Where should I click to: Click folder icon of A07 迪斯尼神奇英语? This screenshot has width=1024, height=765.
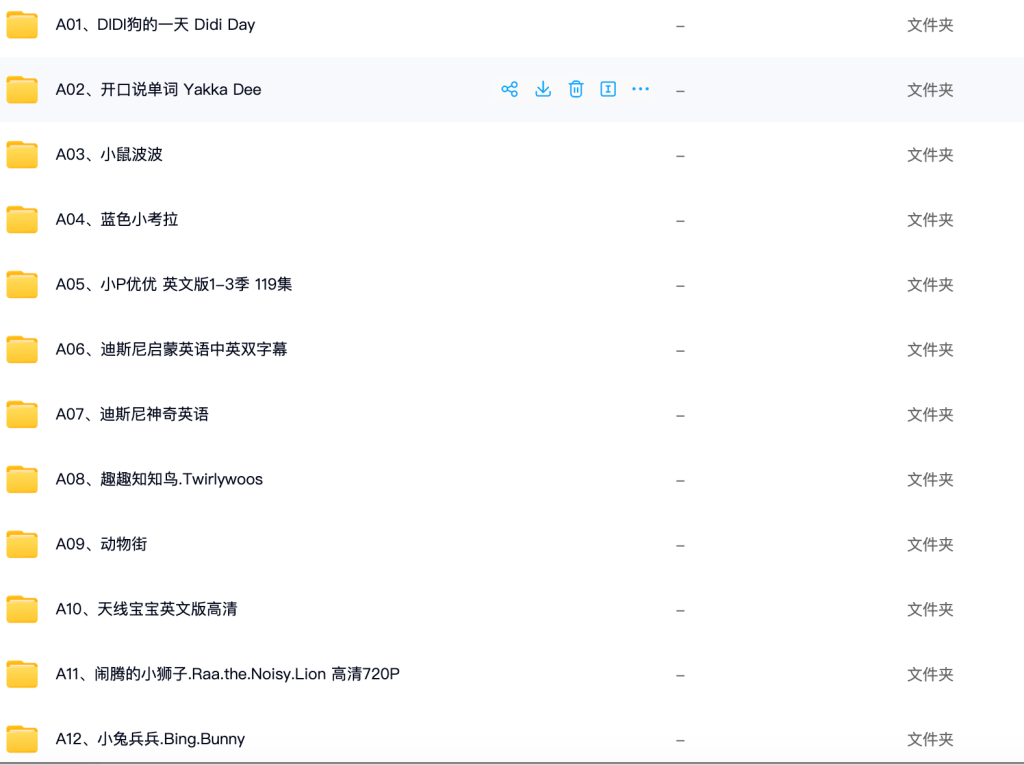point(22,415)
